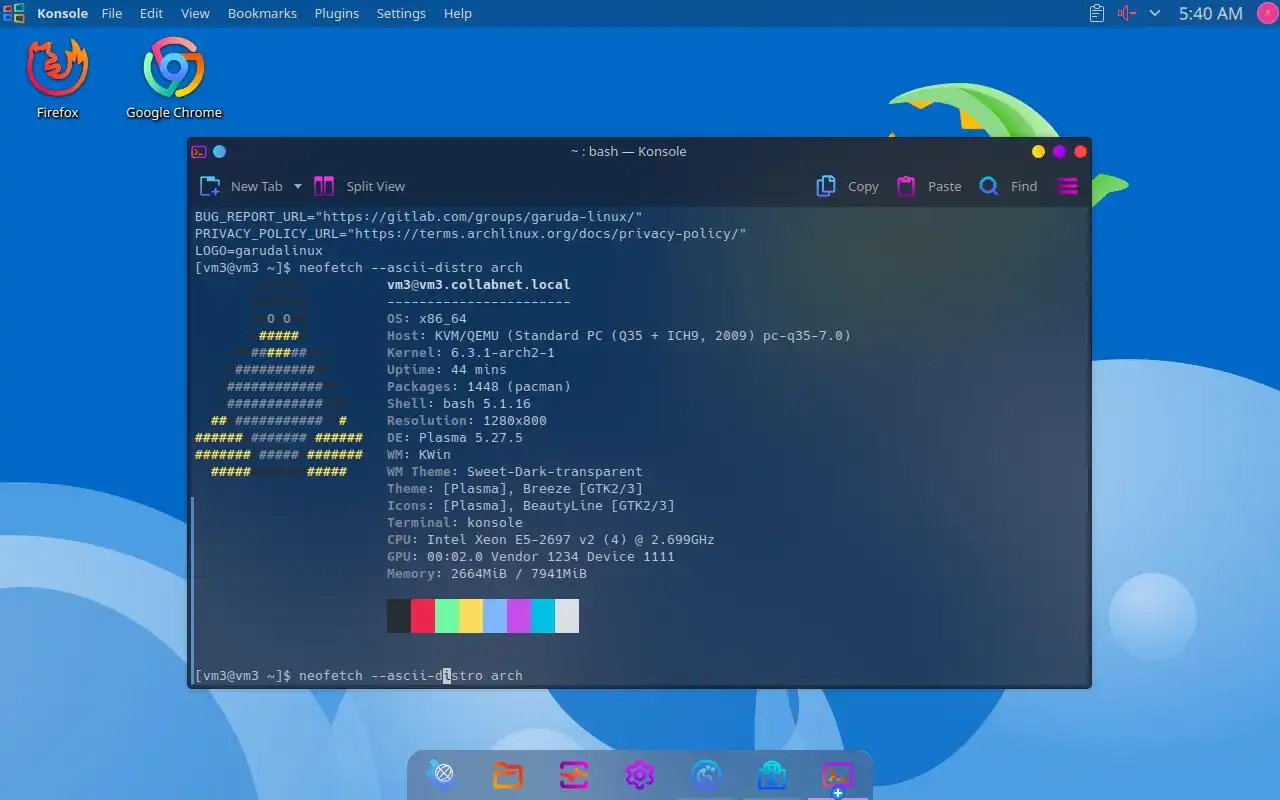Screen dimensions: 1280x800
Task: Expand the New Tab dropdown arrow
Action: click(x=297, y=186)
